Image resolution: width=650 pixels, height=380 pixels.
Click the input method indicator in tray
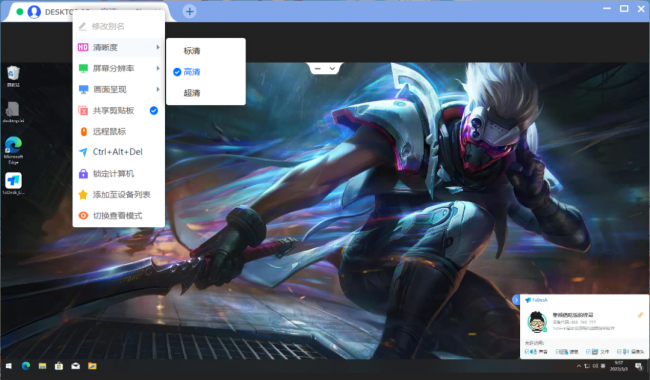[x=603, y=366]
